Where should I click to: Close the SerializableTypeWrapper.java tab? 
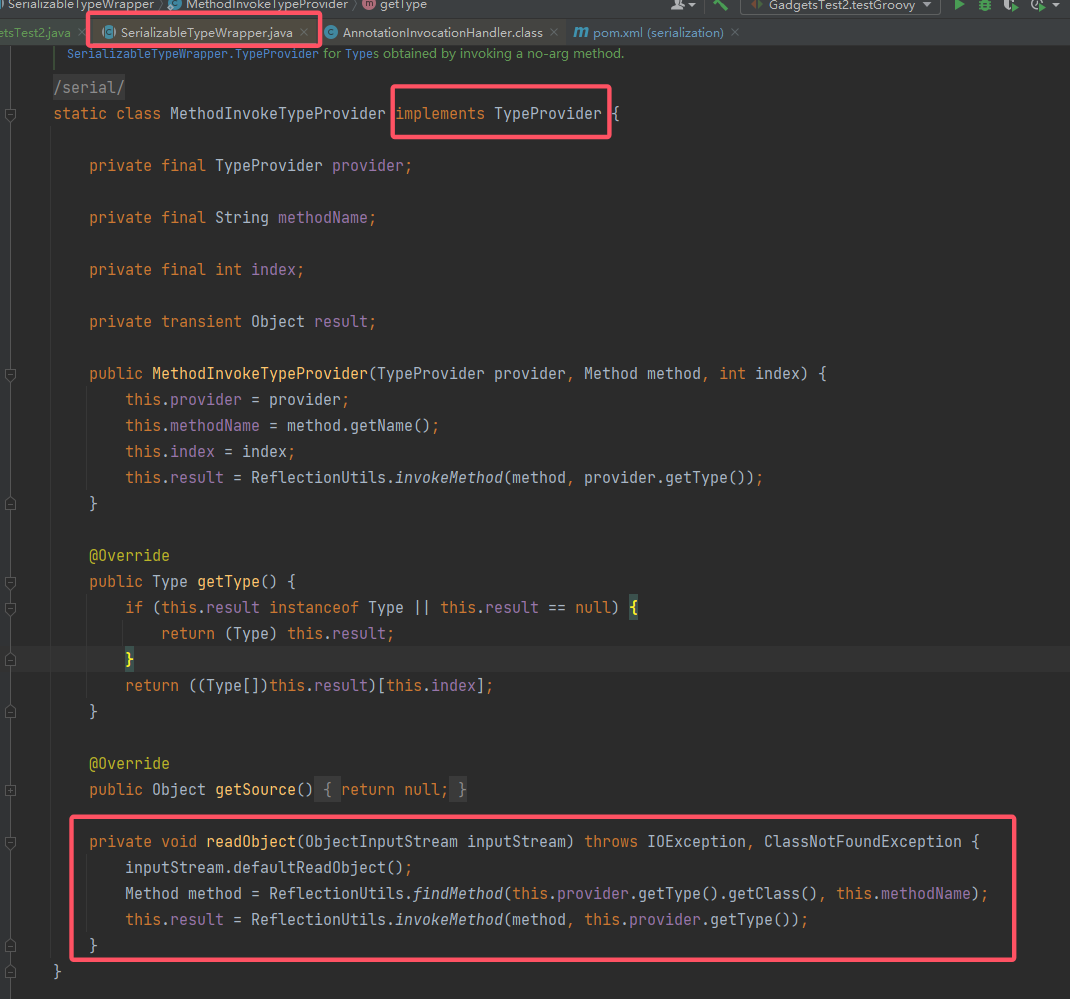tap(304, 33)
